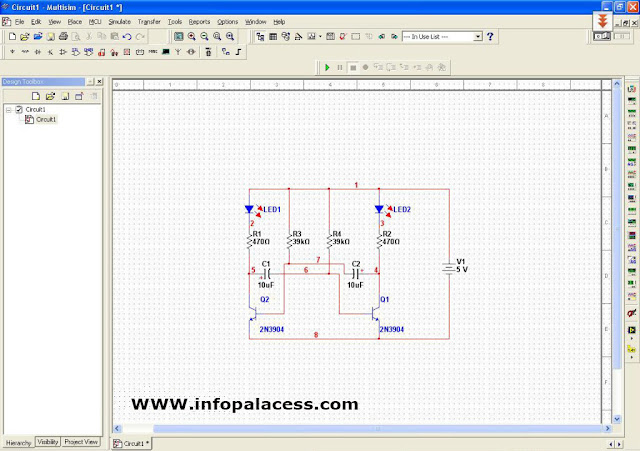Click the Place CMOS component icon

pyautogui.click(x=89, y=52)
